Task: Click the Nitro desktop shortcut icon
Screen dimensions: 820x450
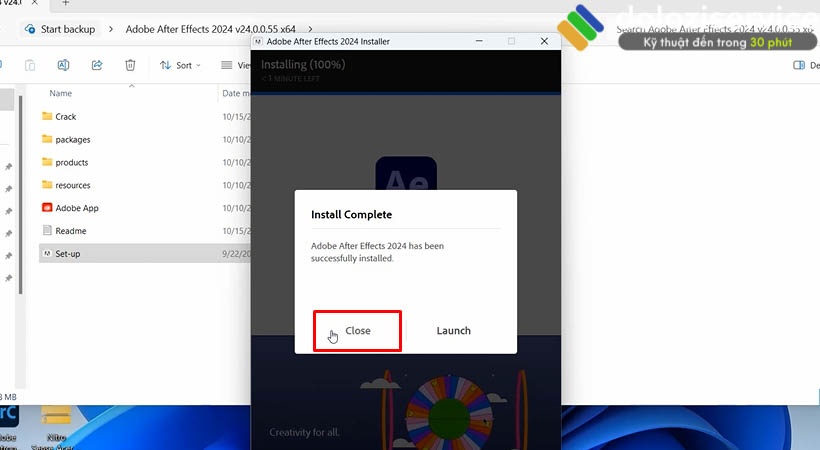Action: [x=56, y=417]
